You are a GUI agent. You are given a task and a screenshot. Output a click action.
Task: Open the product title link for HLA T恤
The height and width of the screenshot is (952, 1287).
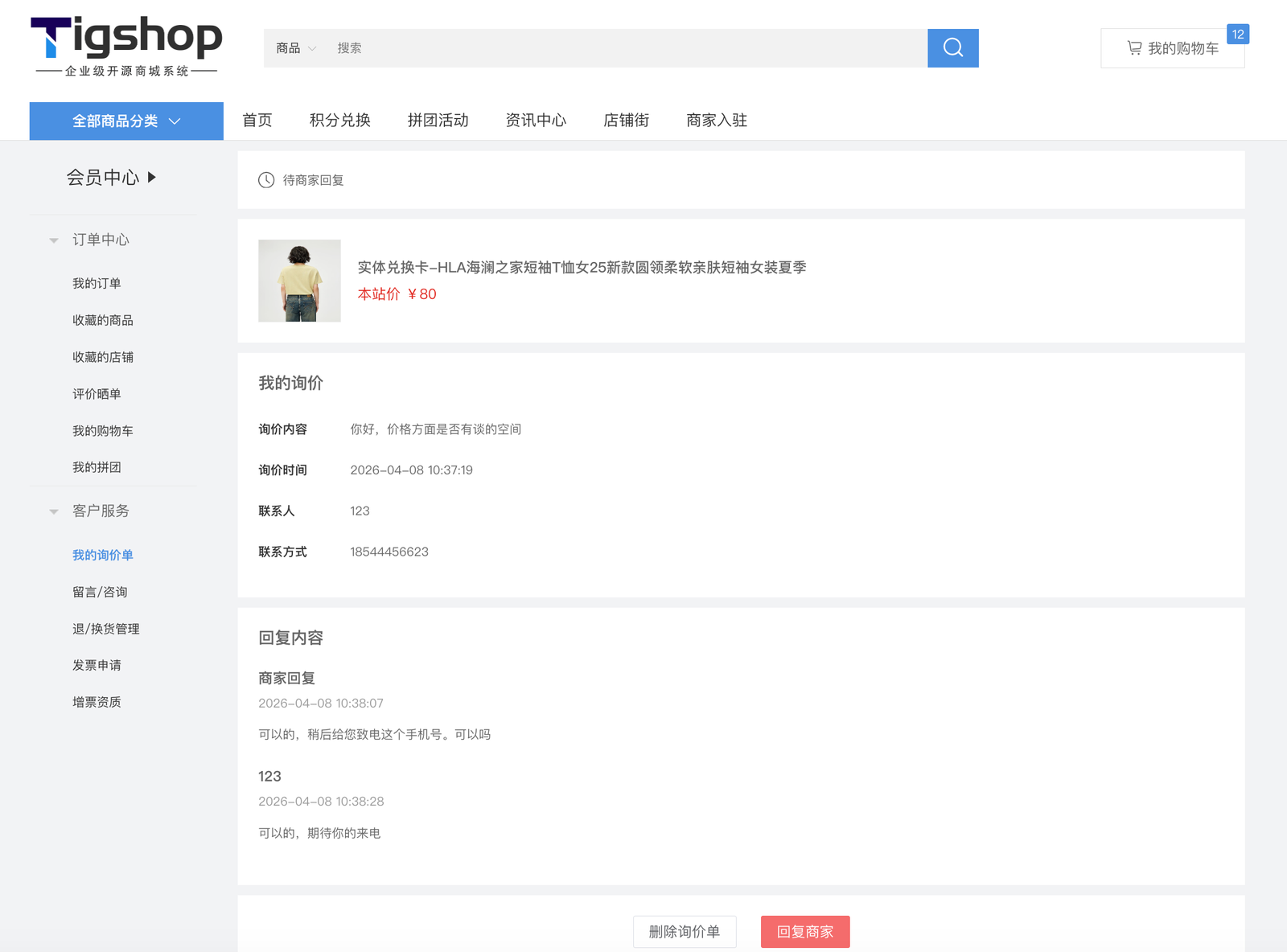582,268
